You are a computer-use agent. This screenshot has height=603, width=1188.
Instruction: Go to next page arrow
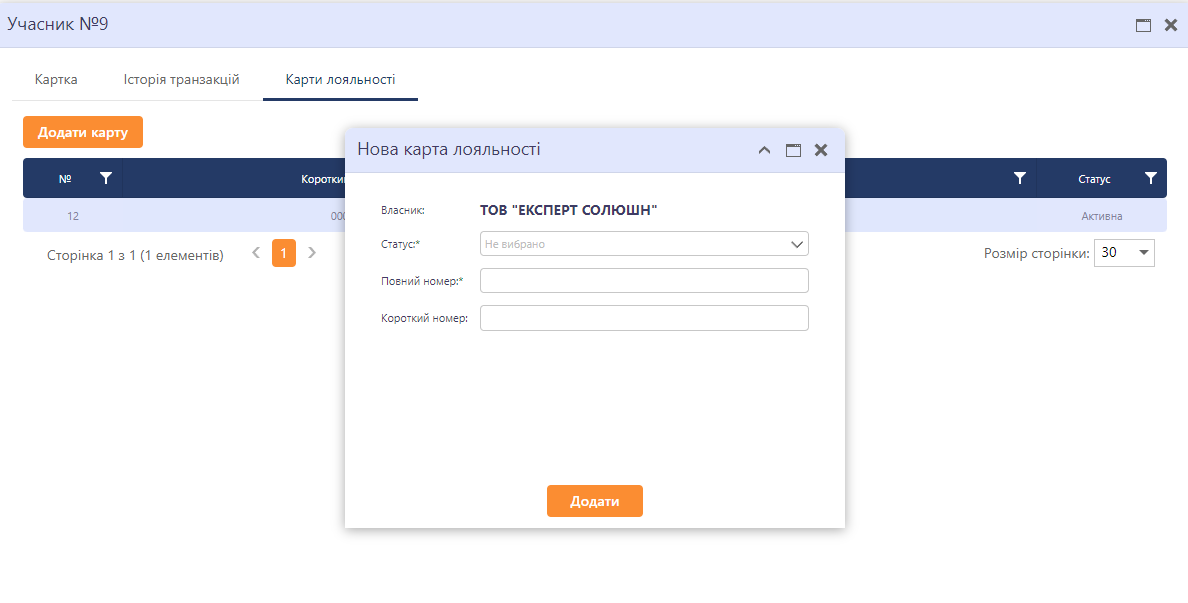point(312,253)
